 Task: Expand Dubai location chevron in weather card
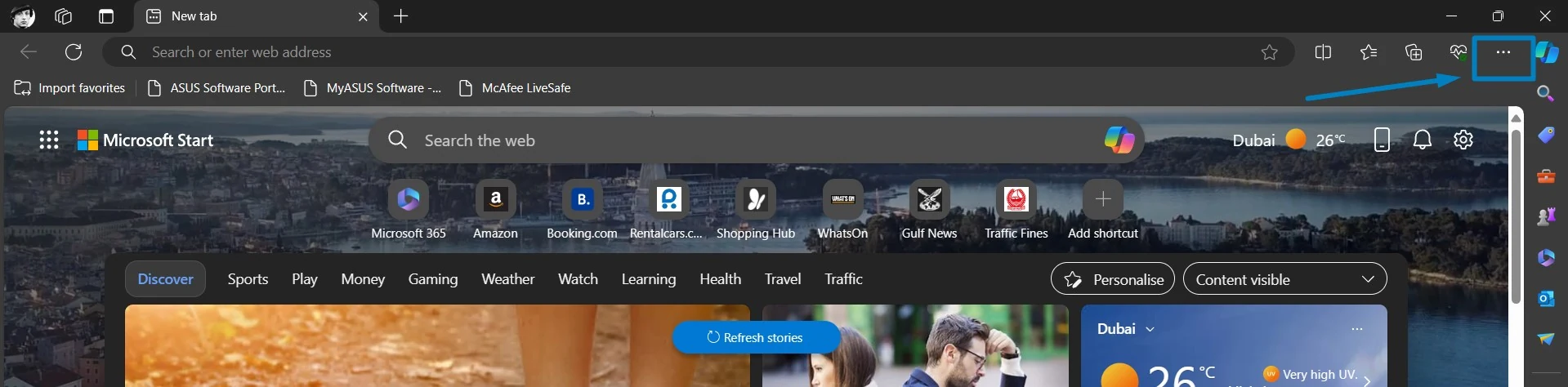coord(1150,329)
